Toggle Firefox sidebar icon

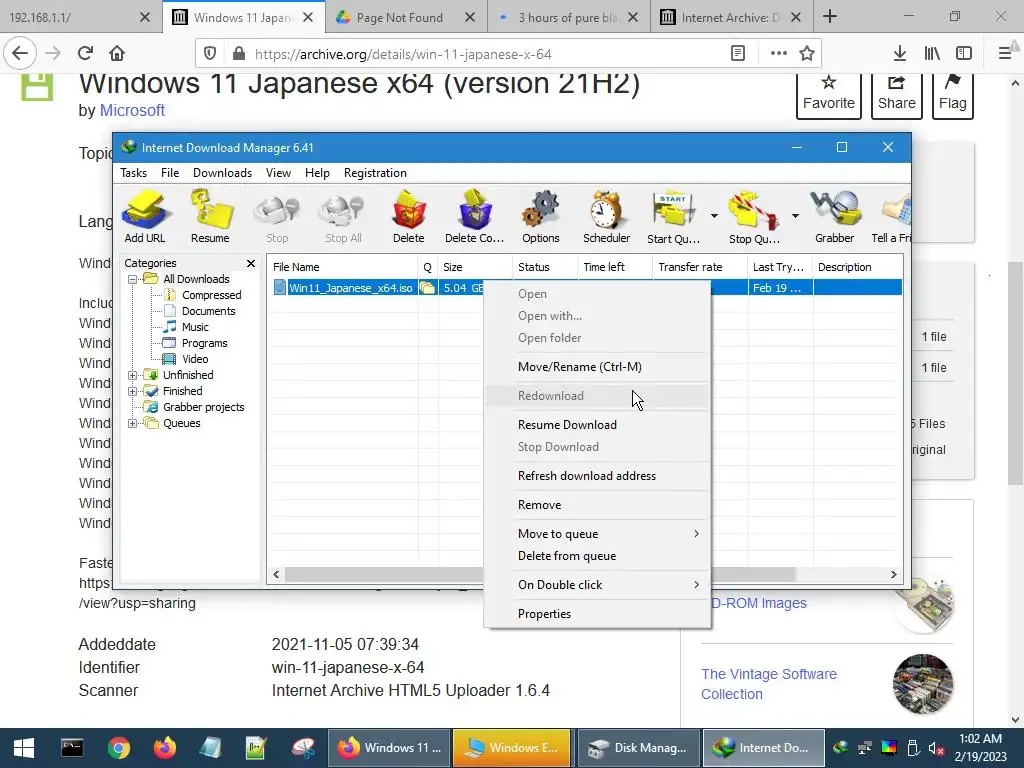pyautogui.click(x=964, y=54)
